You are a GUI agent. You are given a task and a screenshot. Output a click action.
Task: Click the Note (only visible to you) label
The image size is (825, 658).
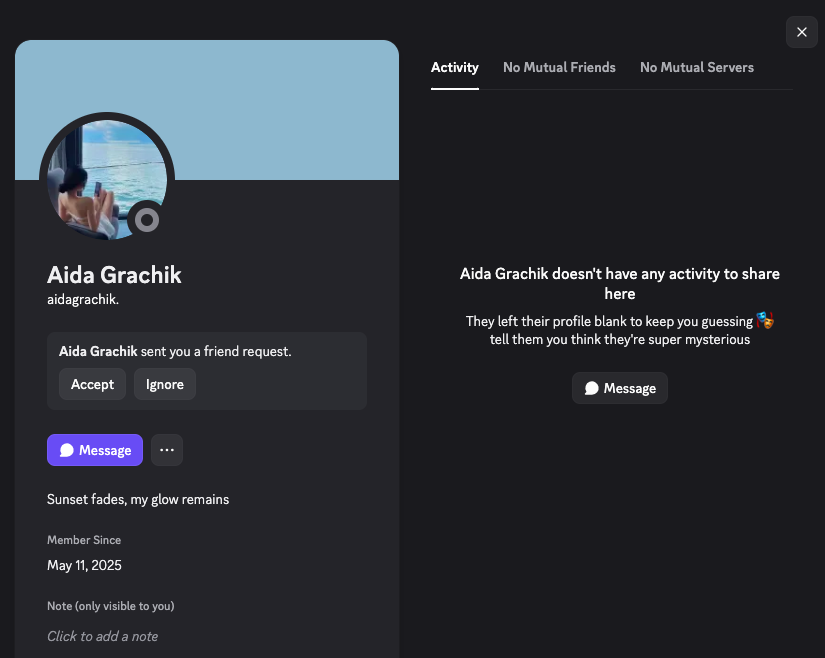[110, 606]
